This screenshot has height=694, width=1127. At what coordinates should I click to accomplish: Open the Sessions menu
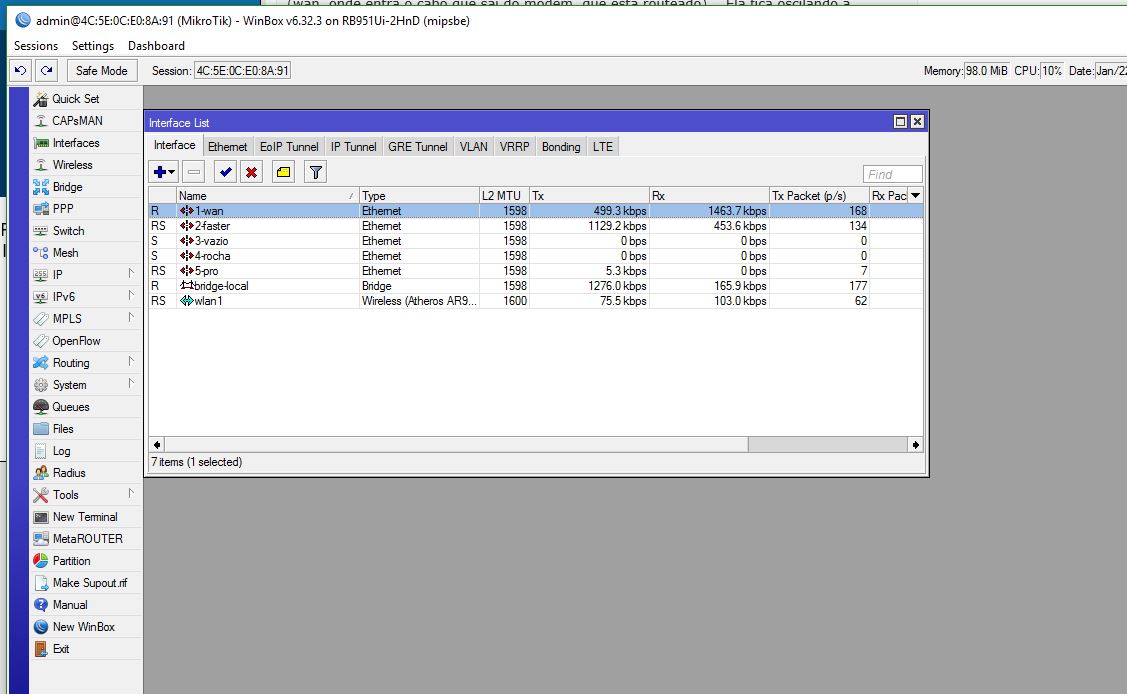pyautogui.click(x=36, y=46)
